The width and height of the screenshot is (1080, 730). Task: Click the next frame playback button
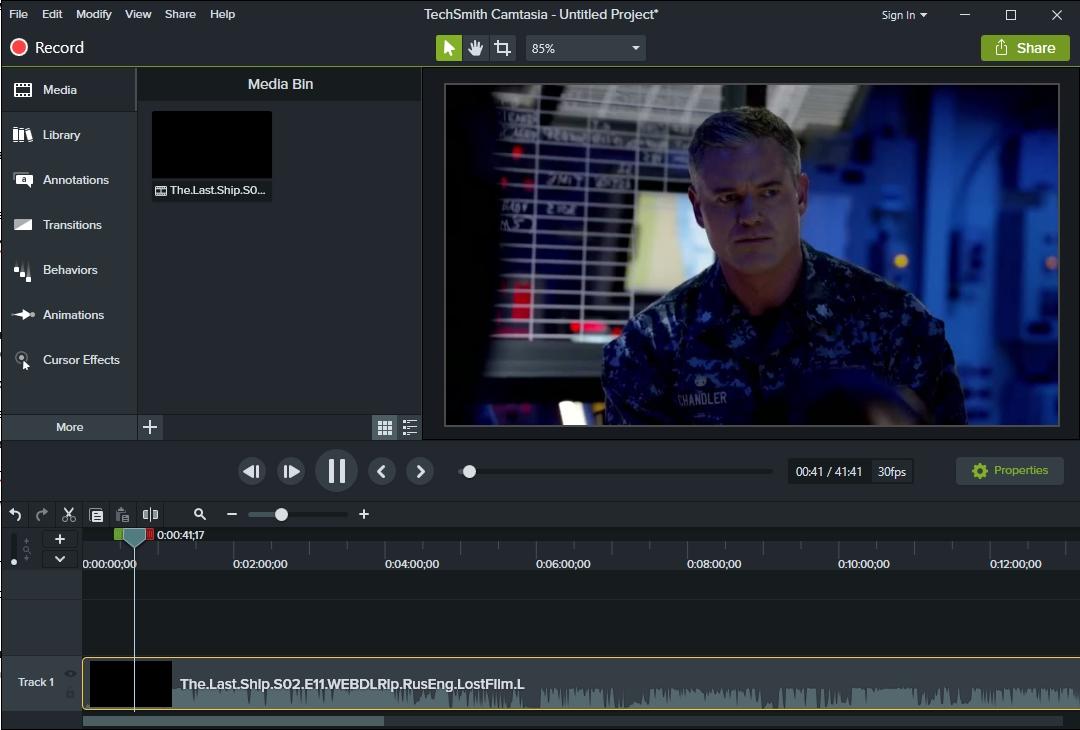click(x=291, y=472)
